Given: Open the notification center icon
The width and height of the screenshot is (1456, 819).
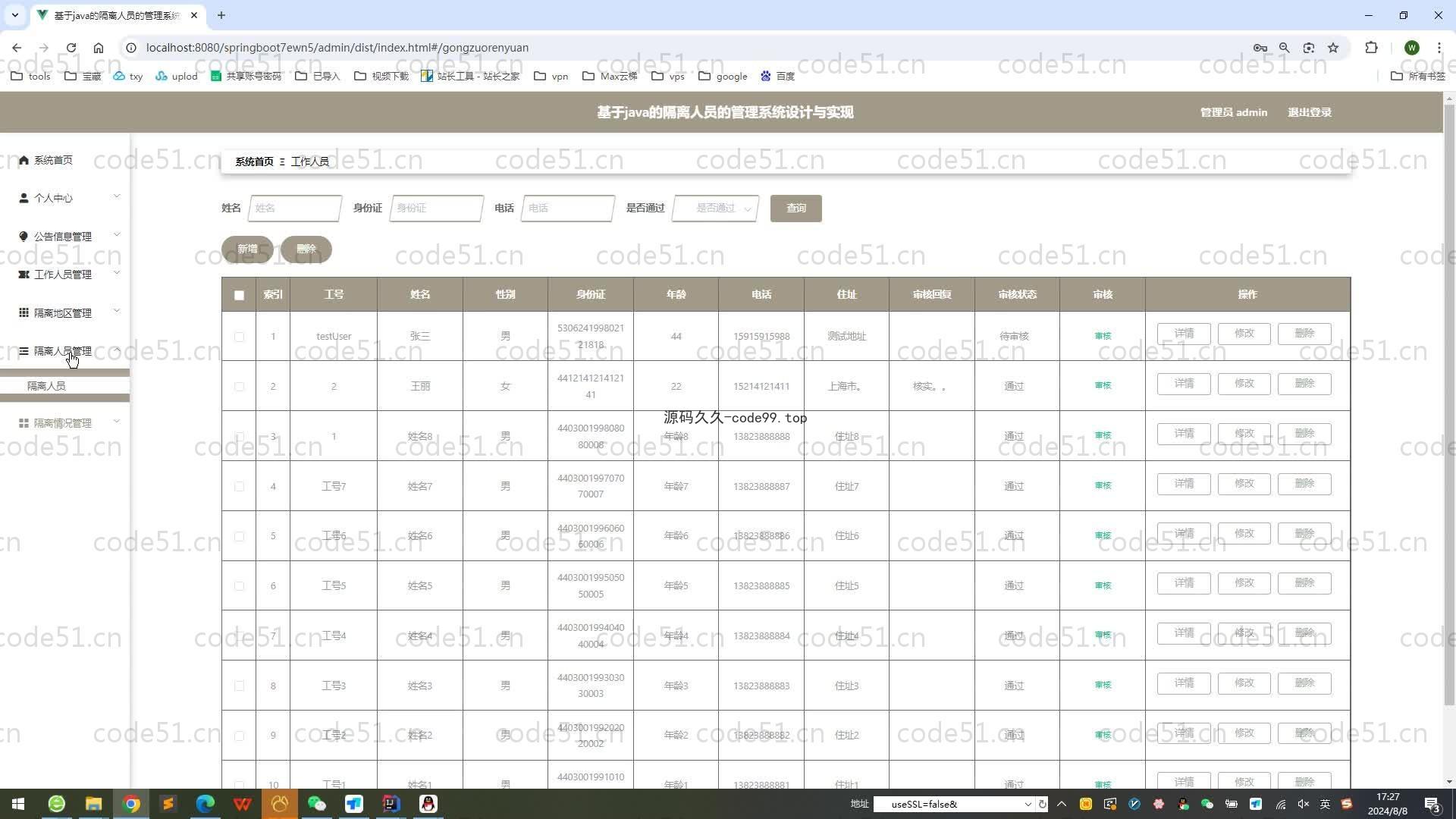Looking at the screenshot, I should pyautogui.click(x=1432, y=804).
